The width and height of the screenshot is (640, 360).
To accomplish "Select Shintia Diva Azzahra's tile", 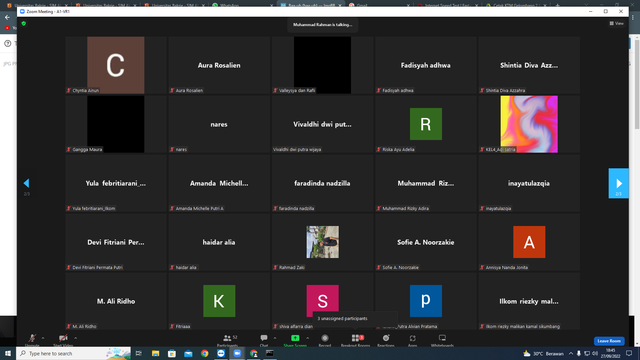I will click(529, 65).
